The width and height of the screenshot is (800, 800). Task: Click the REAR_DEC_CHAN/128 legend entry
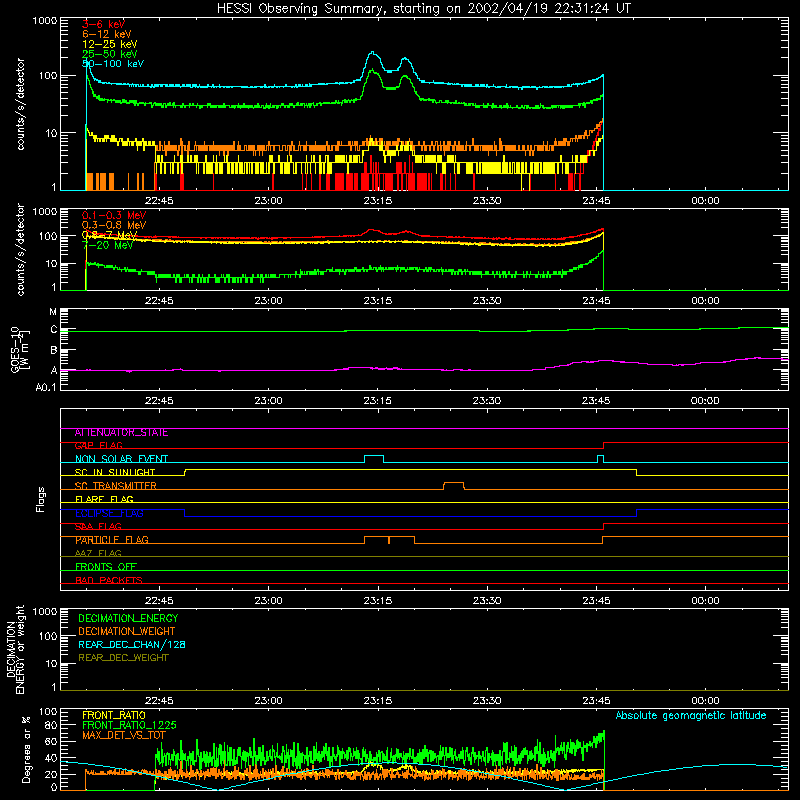tap(132, 645)
